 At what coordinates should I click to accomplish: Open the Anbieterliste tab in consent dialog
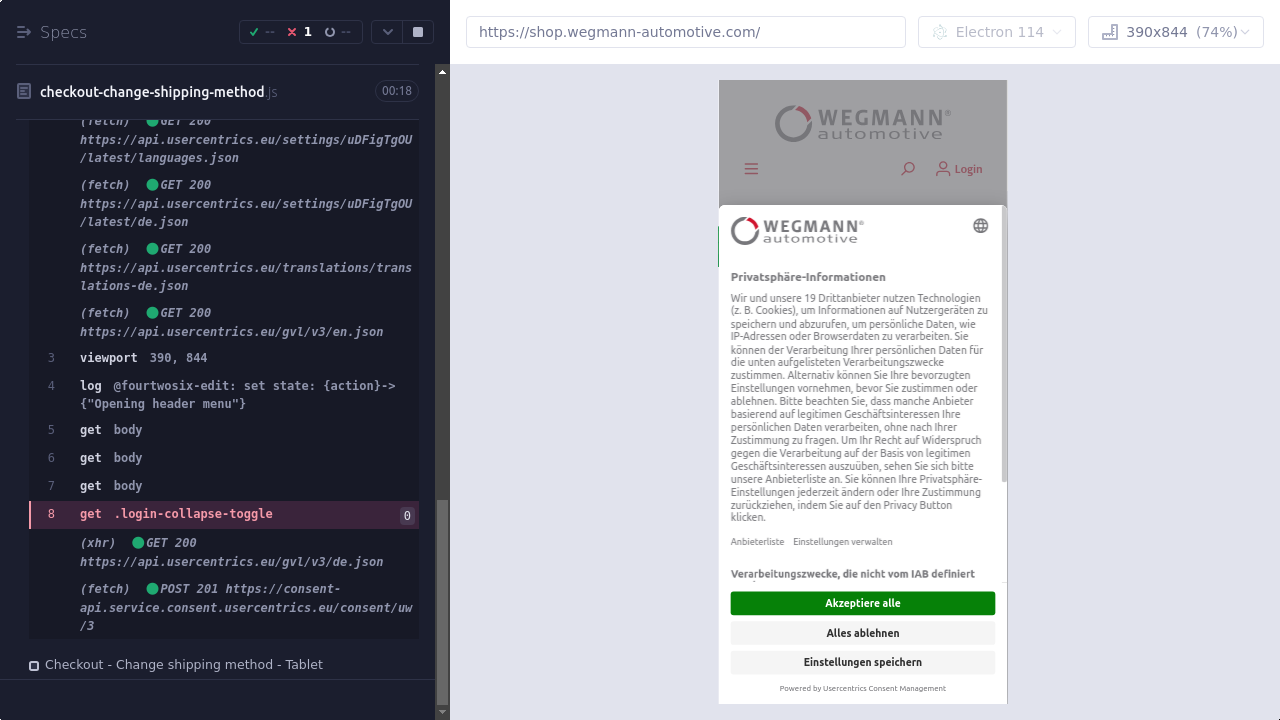pyautogui.click(x=757, y=542)
